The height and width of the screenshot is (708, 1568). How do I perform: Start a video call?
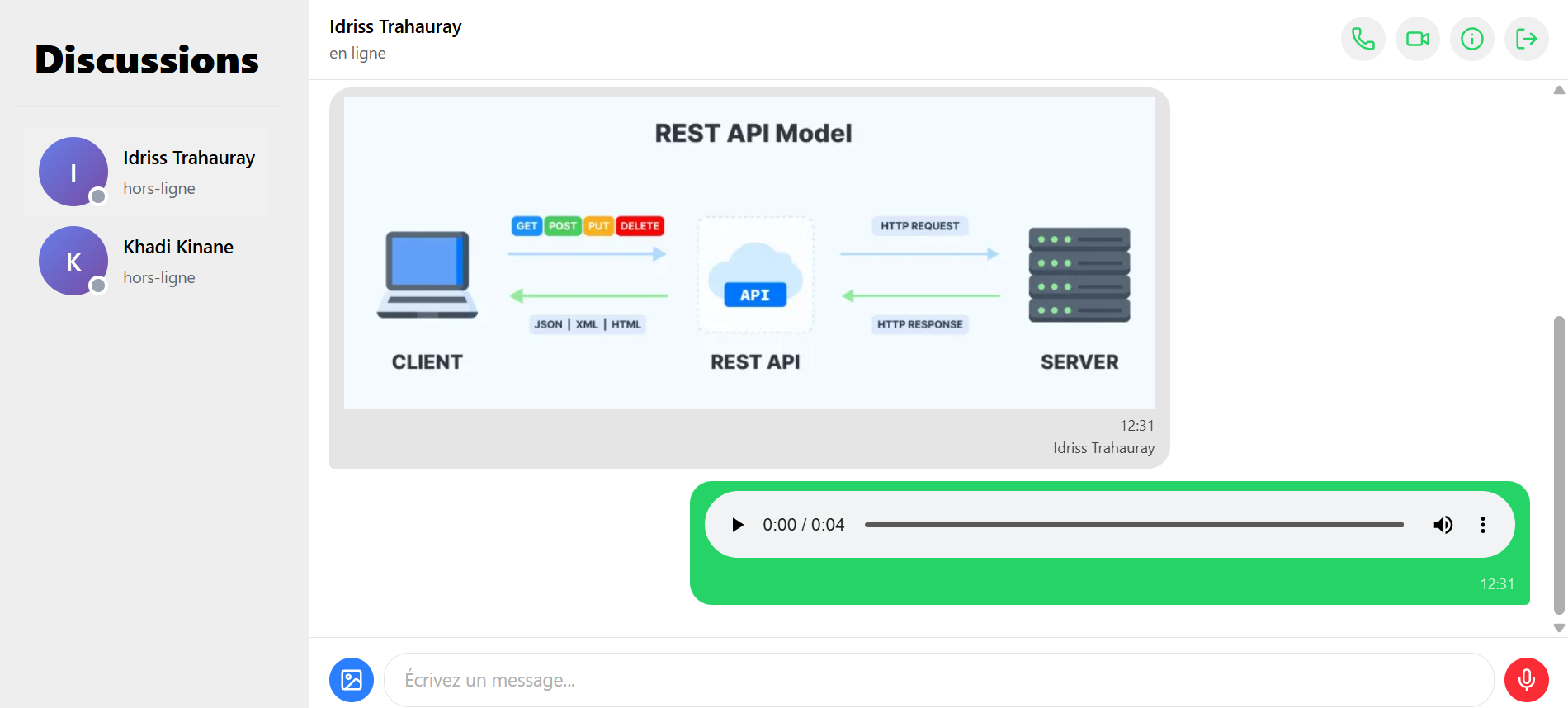(1417, 39)
